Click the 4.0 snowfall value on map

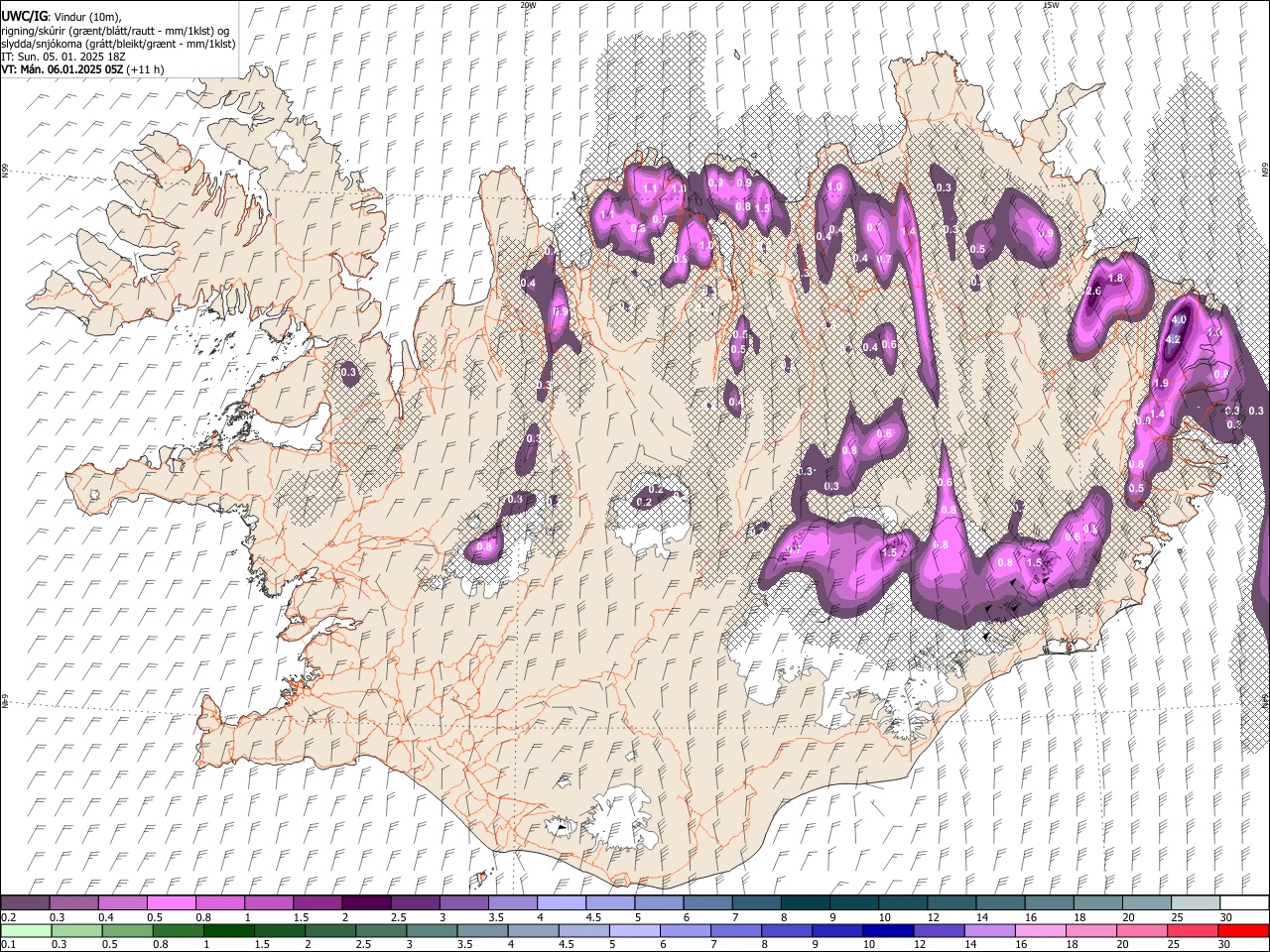1179,320
